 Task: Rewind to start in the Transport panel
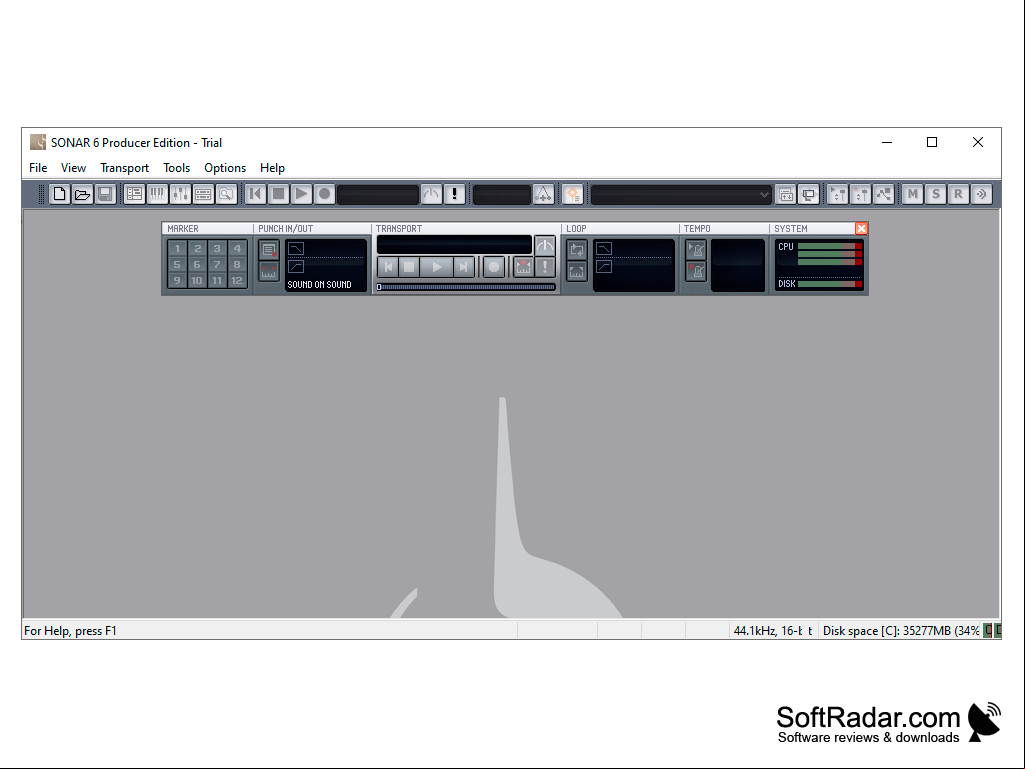(388, 267)
